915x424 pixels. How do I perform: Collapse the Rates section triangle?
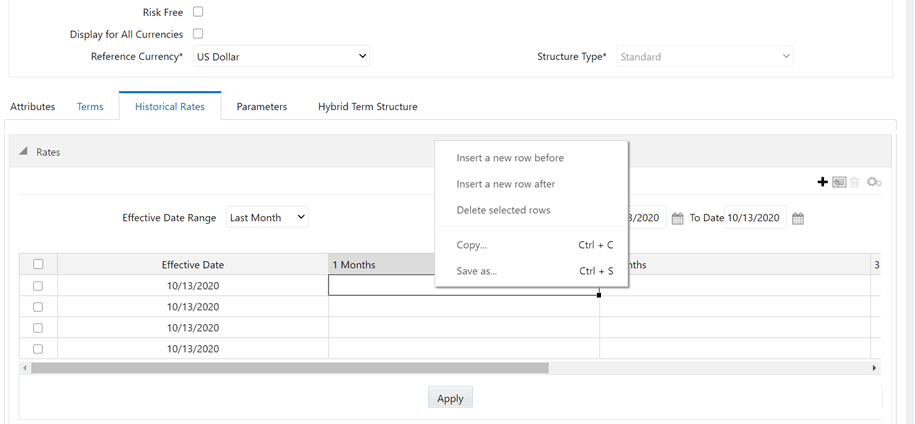pos(23,152)
